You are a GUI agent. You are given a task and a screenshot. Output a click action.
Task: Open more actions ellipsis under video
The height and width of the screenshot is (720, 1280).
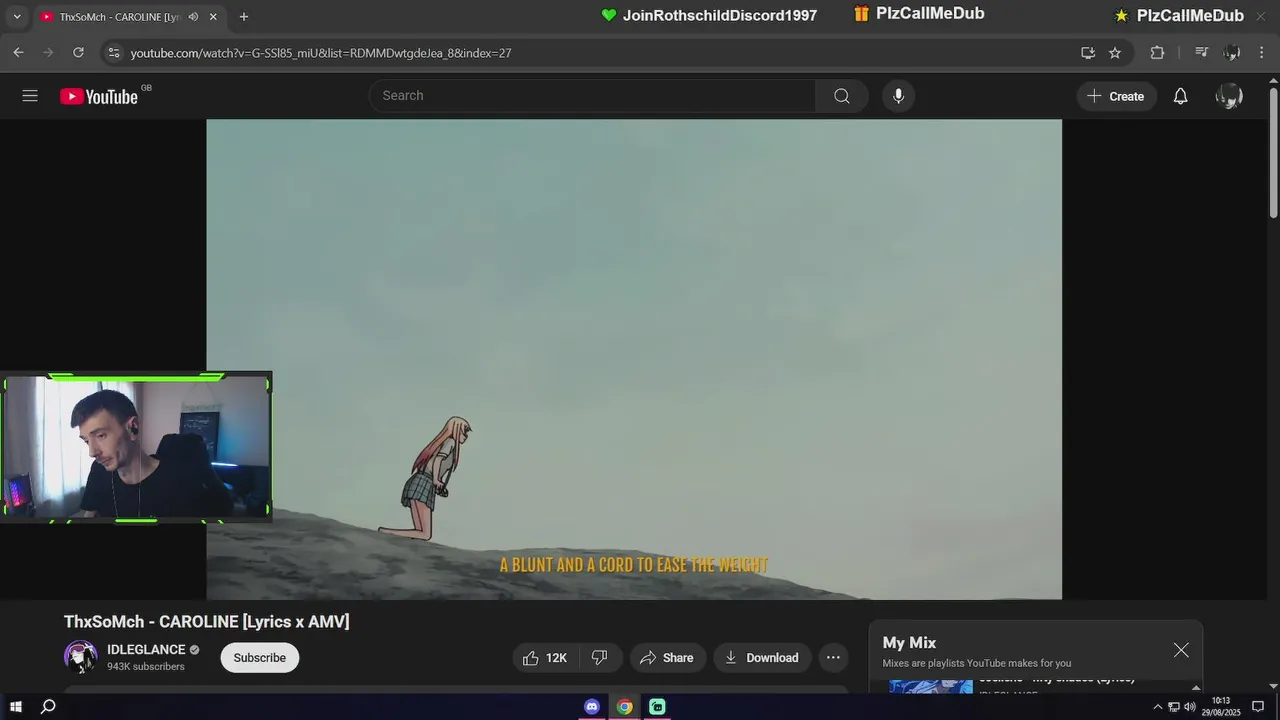(833, 657)
